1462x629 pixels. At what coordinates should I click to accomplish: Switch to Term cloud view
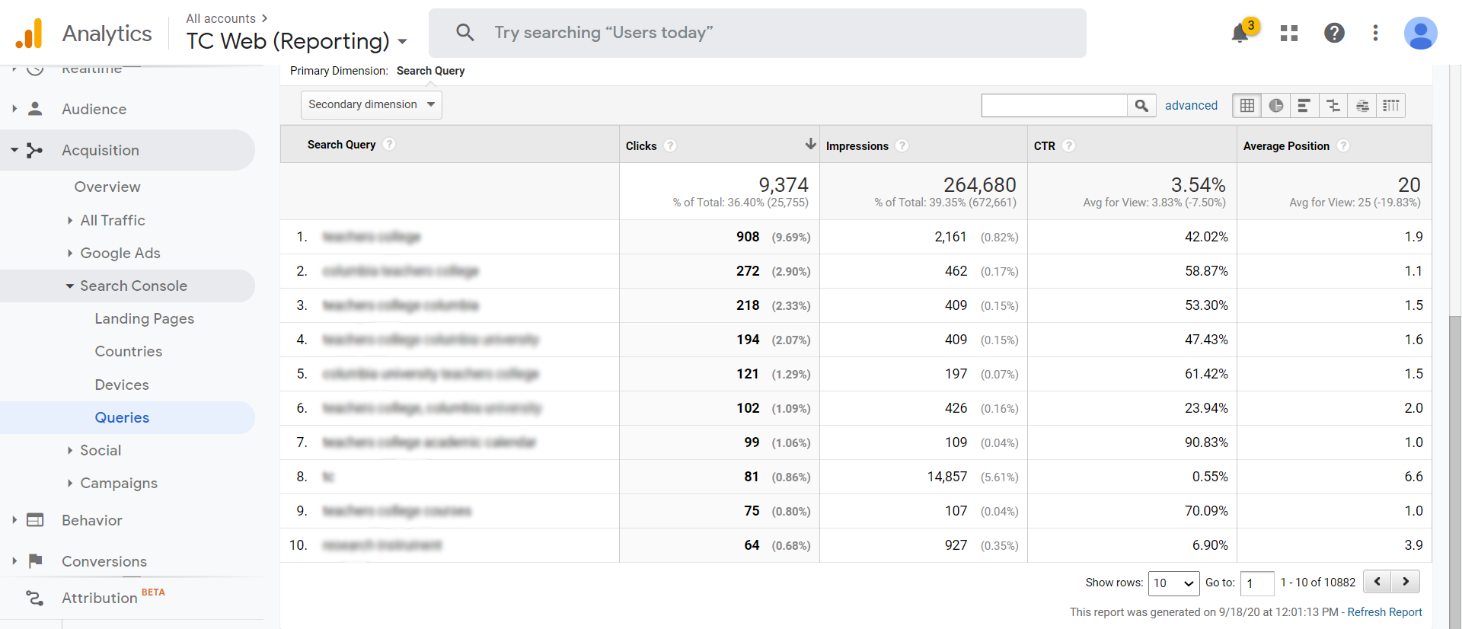tap(1362, 105)
